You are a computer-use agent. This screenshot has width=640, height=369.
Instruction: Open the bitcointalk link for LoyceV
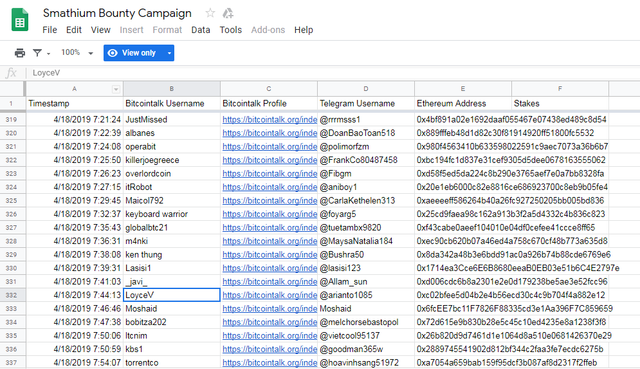pyautogui.click(x=269, y=295)
